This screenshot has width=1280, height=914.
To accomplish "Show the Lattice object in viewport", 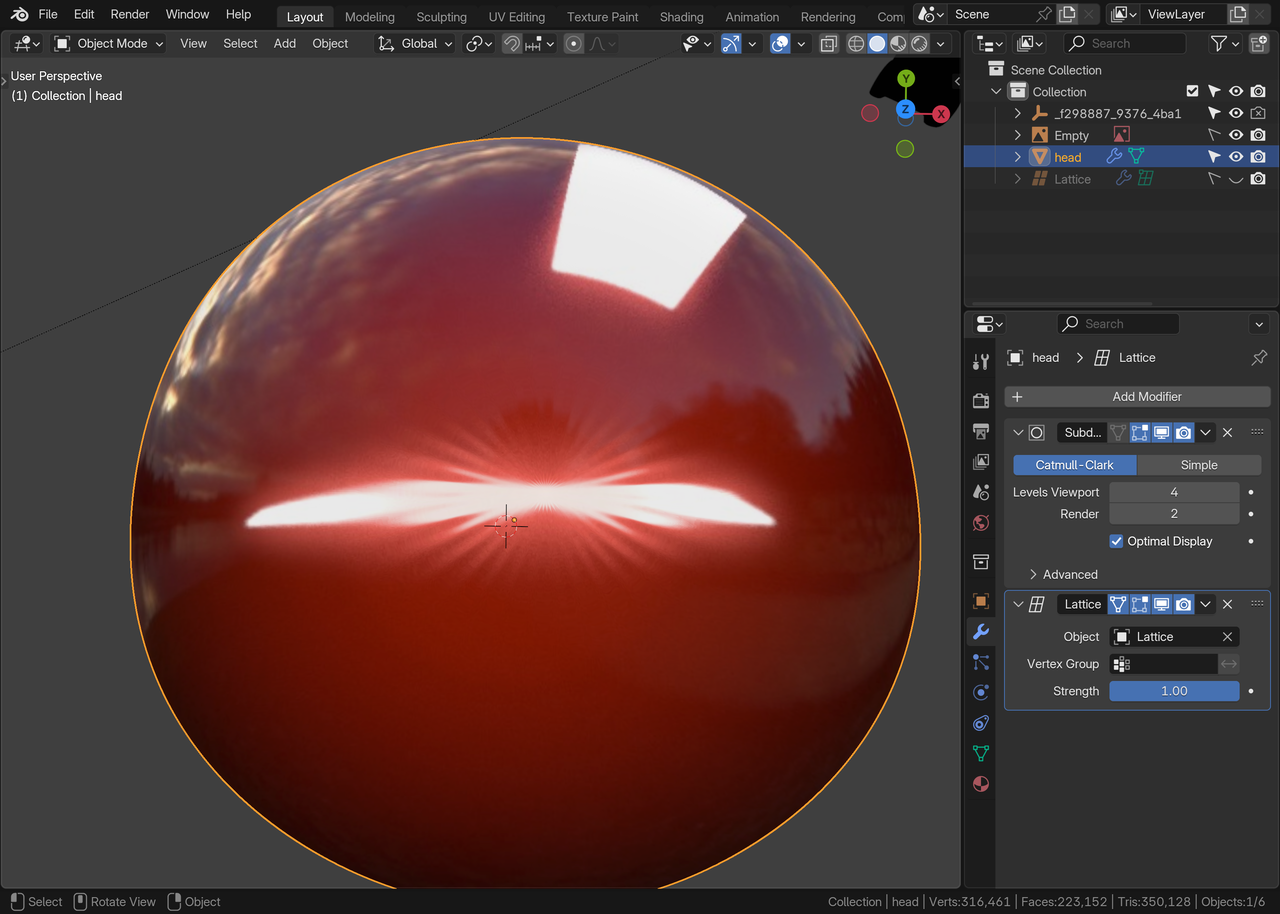I will [x=1236, y=179].
